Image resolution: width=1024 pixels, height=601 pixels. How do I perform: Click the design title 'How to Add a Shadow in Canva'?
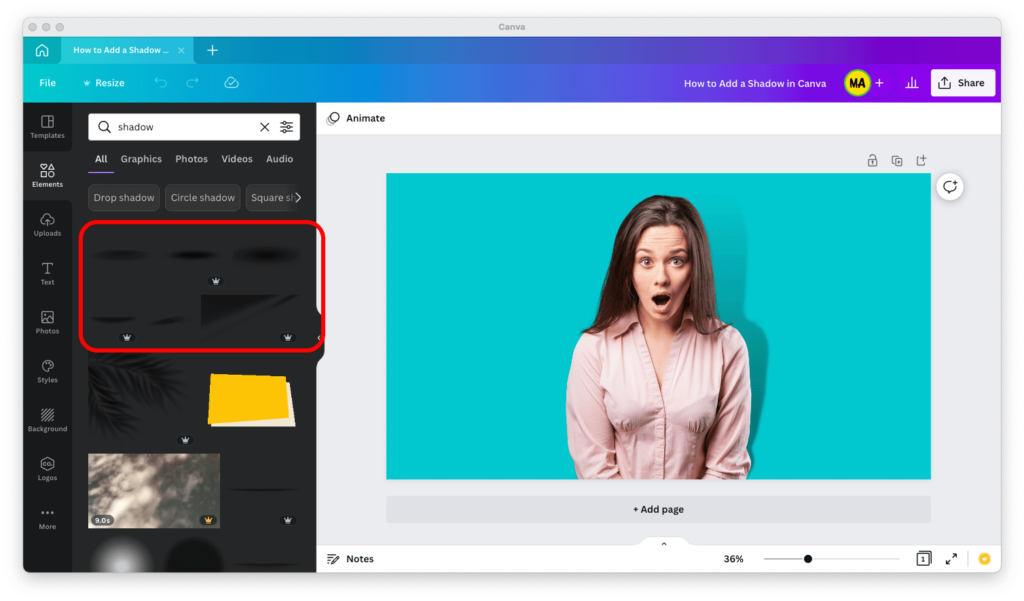pyautogui.click(x=755, y=84)
